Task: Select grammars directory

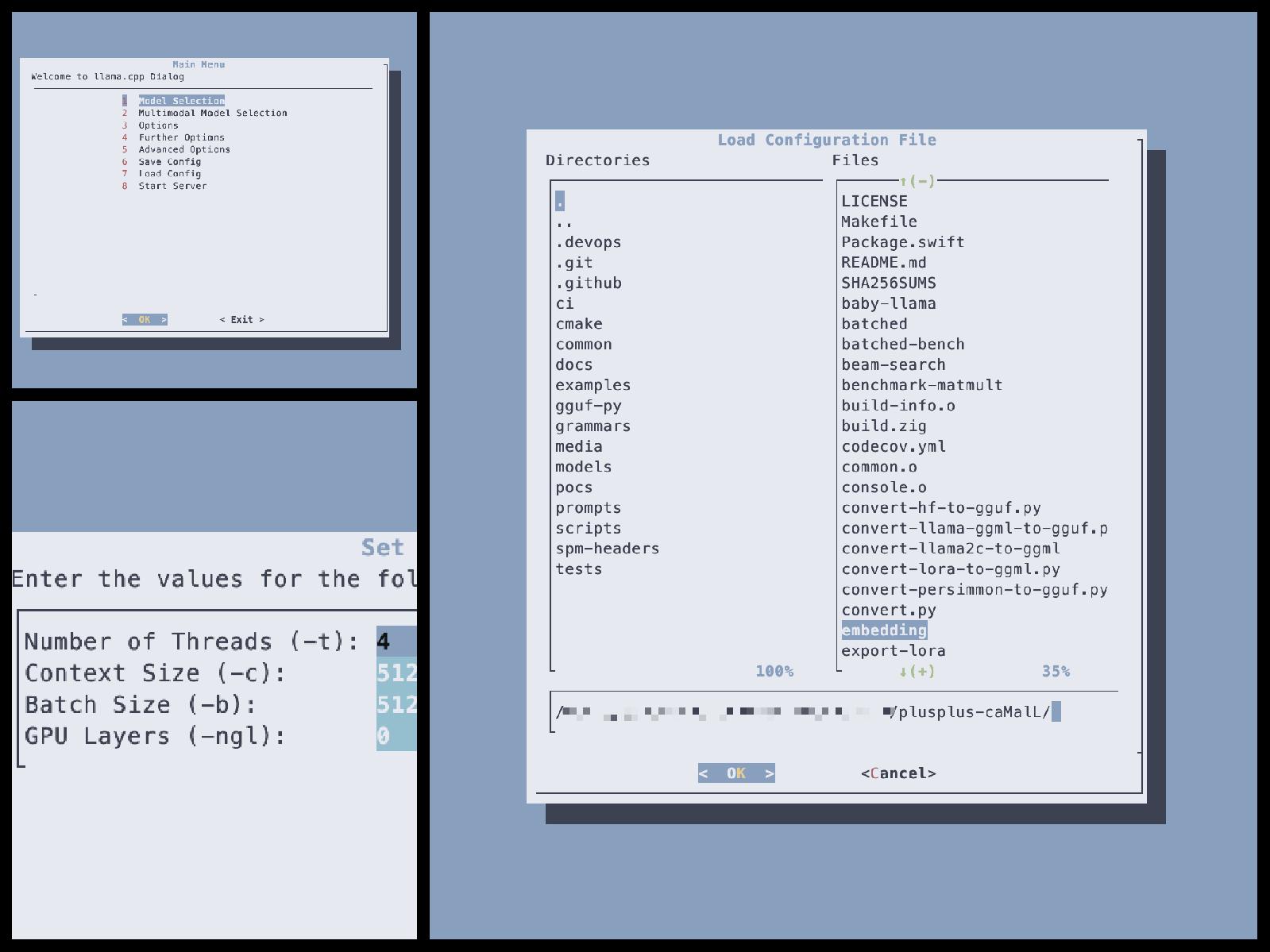Action: pyautogui.click(x=593, y=426)
